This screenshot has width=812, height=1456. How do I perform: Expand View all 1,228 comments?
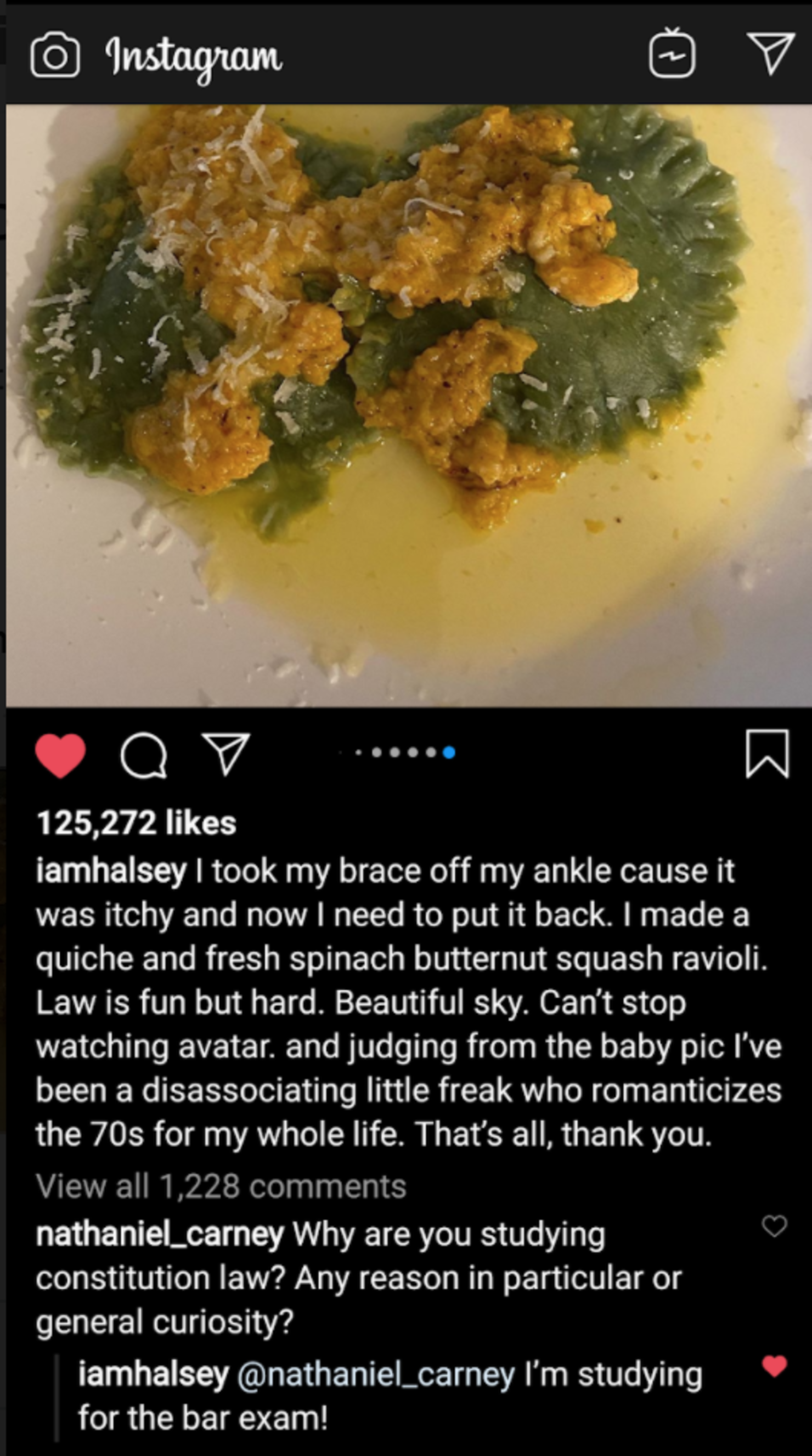[221, 1186]
